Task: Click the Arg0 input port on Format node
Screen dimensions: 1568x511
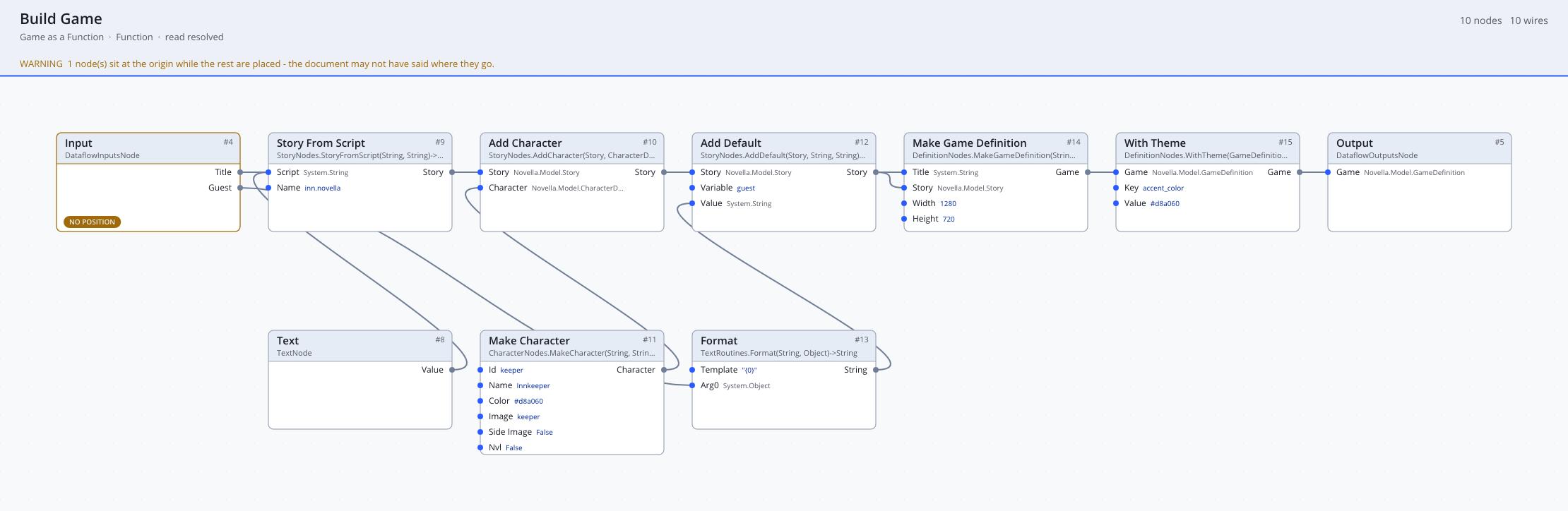Action: (x=692, y=385)
